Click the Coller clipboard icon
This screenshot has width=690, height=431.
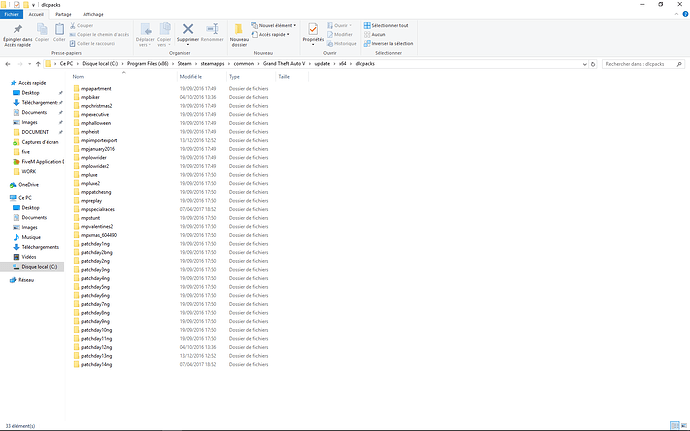[x=59, y=29]
